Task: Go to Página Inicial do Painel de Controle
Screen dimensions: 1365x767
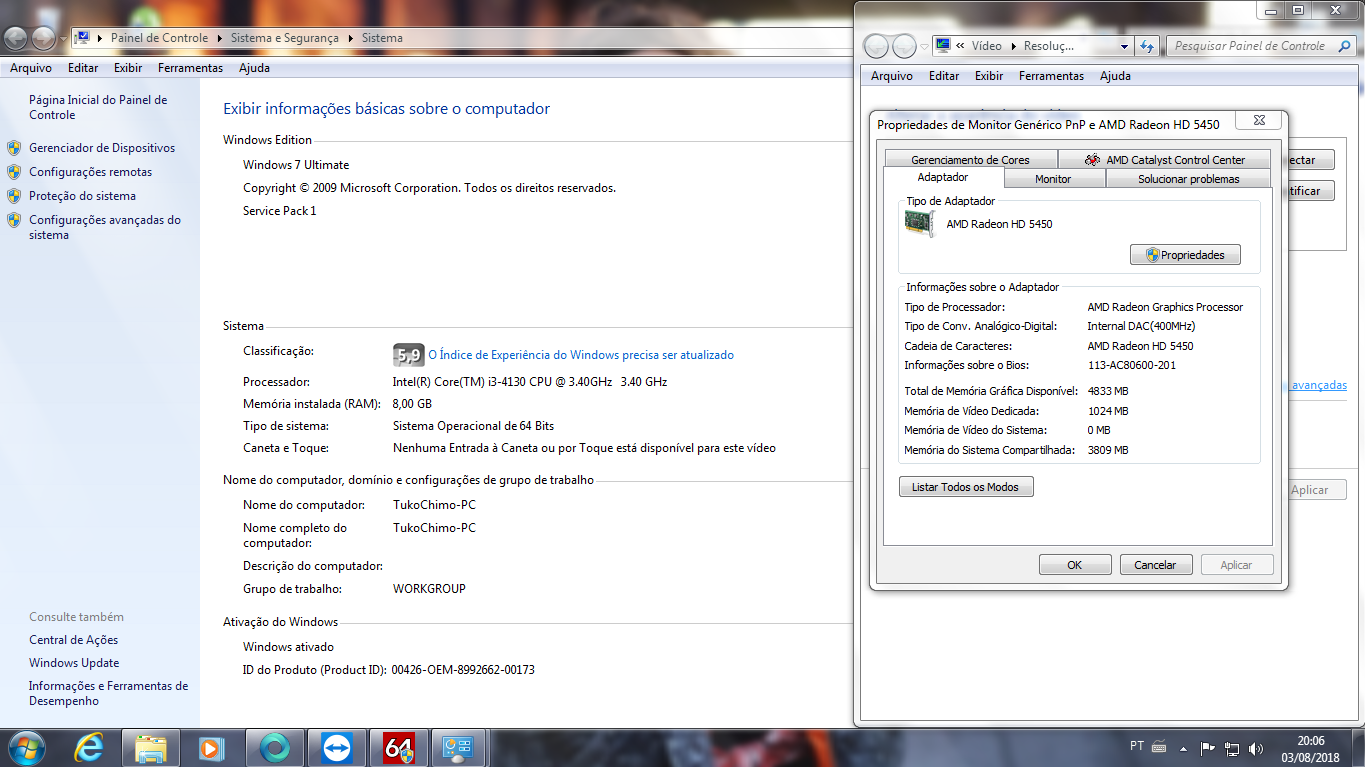Action: tap(98, 107)
